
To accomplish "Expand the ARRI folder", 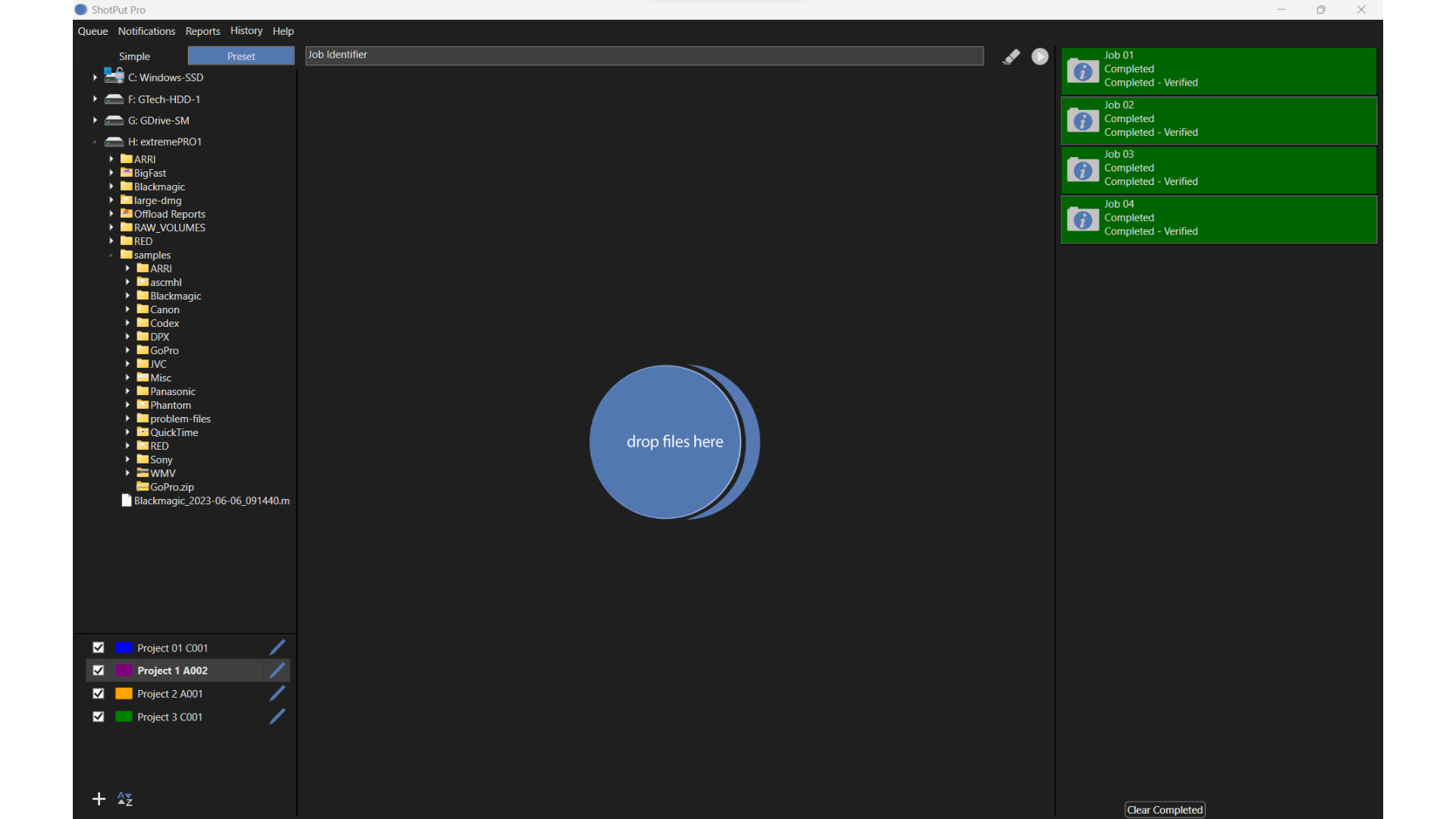I will [x=111, y=158].
